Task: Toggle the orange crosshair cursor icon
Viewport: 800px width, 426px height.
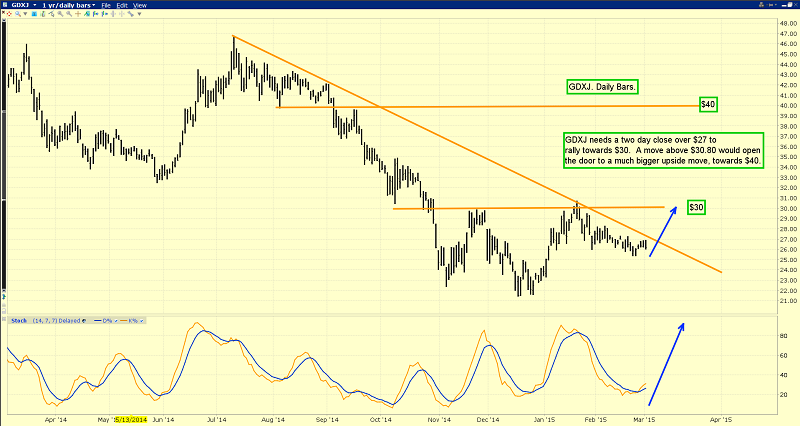Action: pos(78,14)
